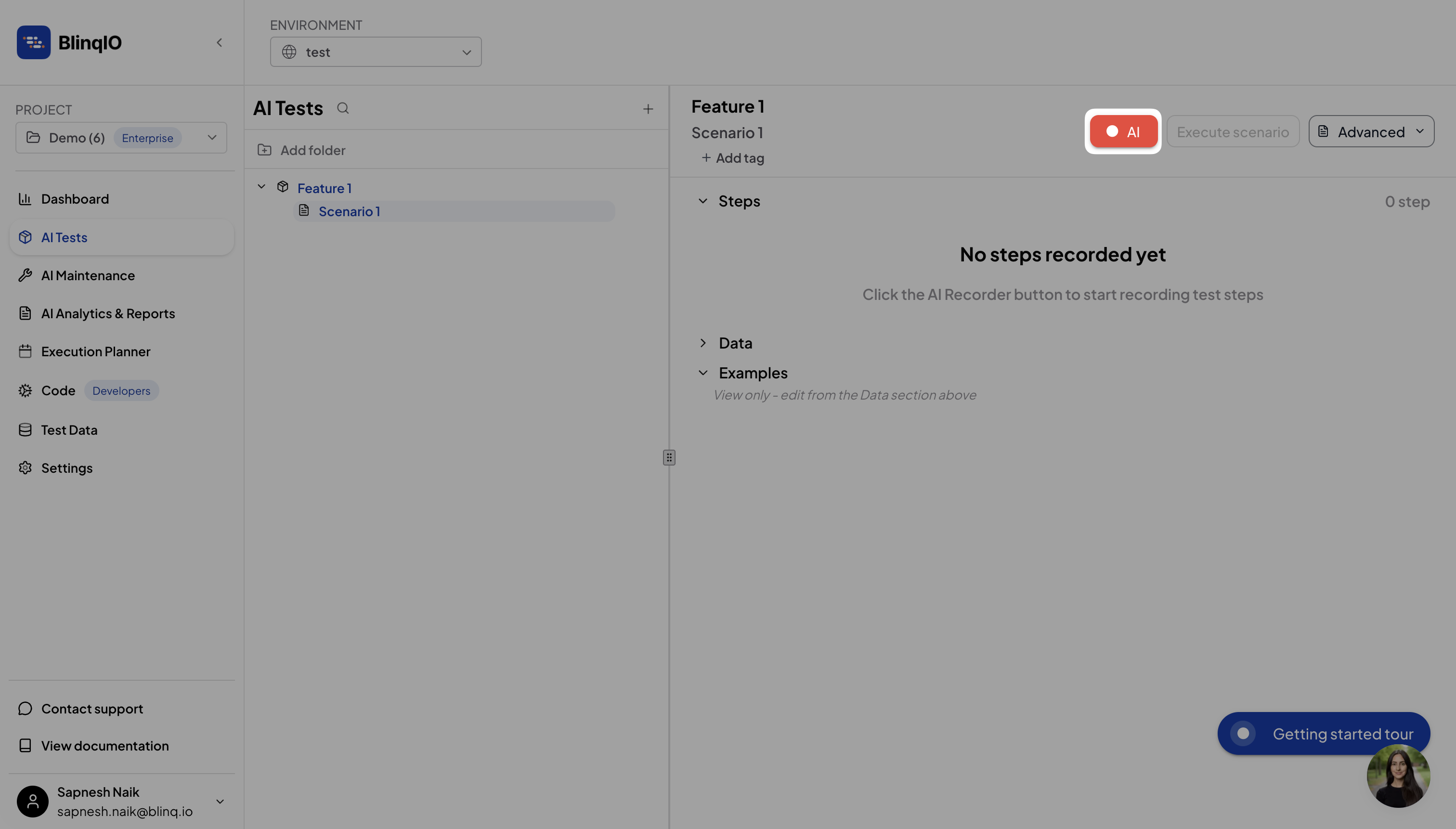
Task: Collapse the Steps section
Action: coord(702,201)
